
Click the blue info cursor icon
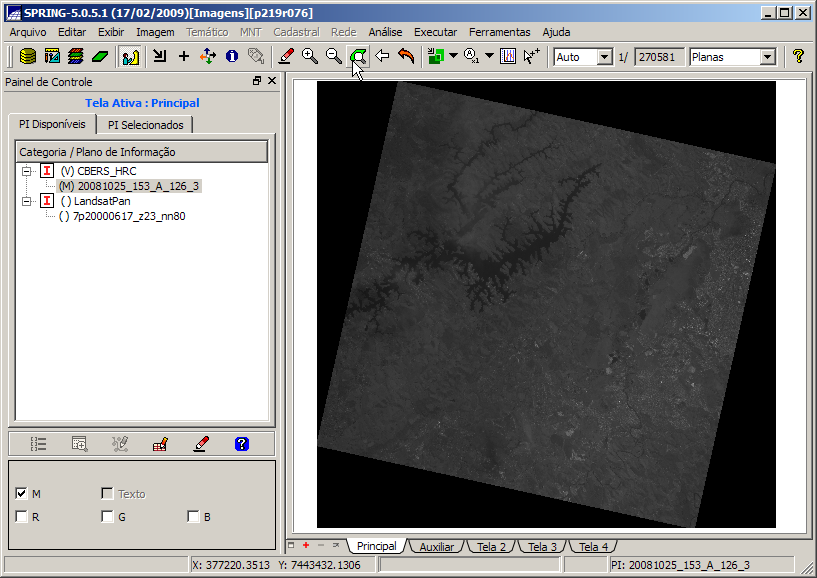[x=232, y=57]
